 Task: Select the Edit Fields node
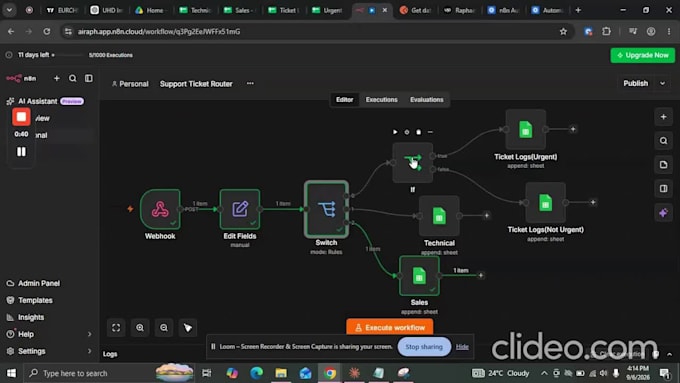[x=240, y=209]
